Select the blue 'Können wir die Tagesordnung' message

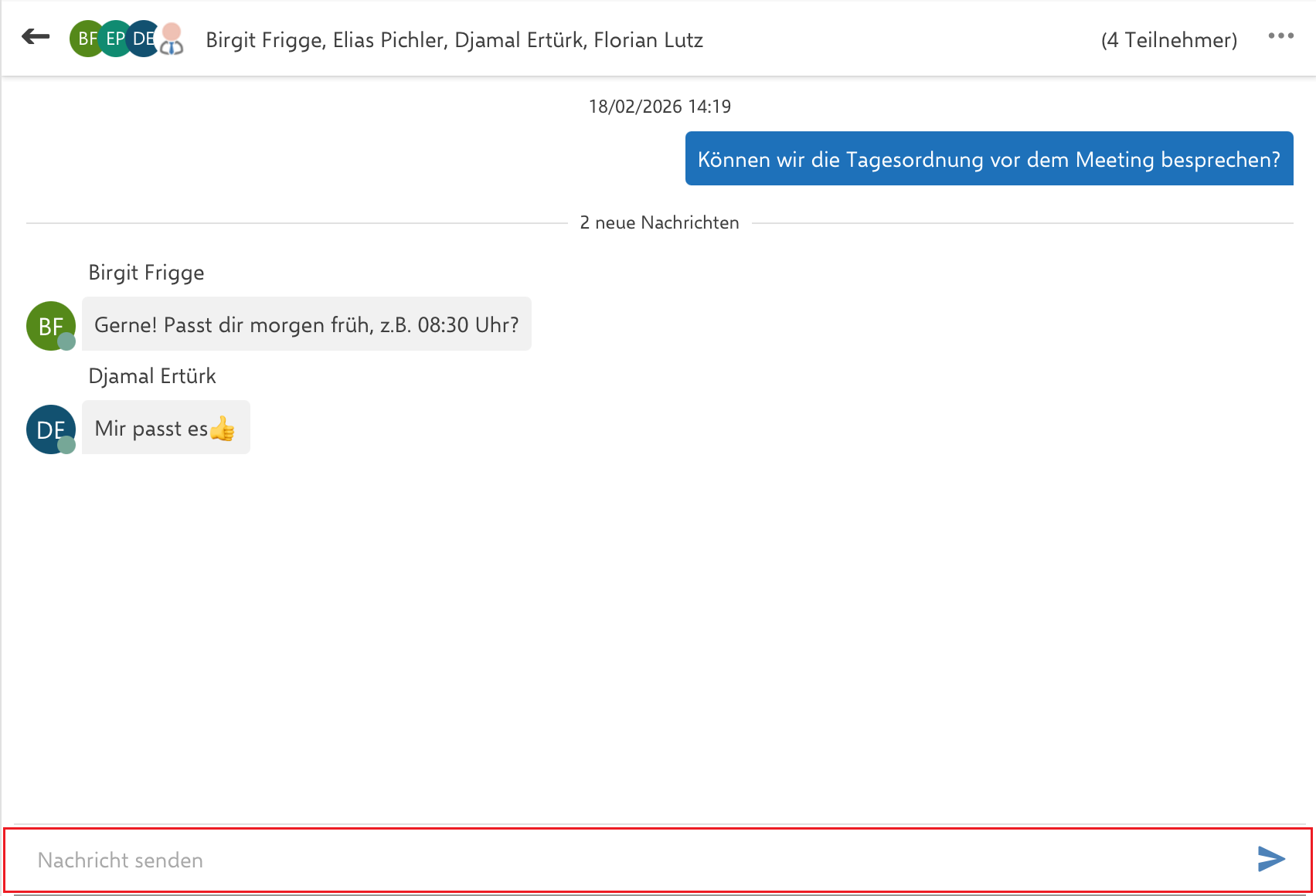pos(988,159)
